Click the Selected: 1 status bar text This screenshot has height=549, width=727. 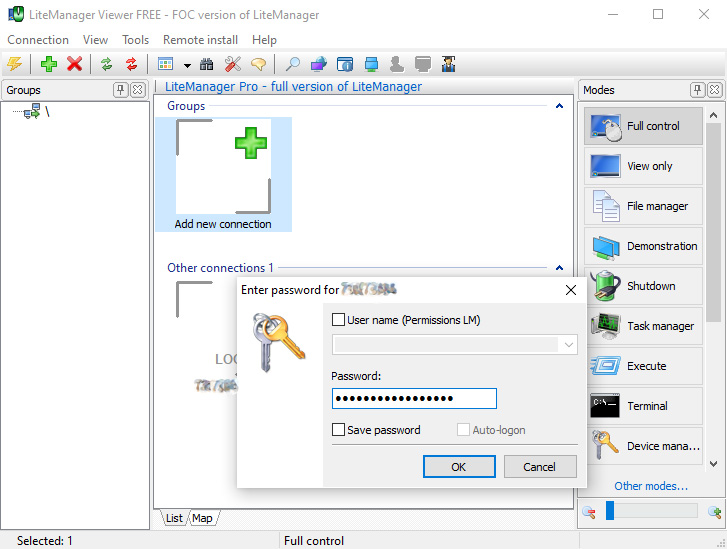click(45, 541)
